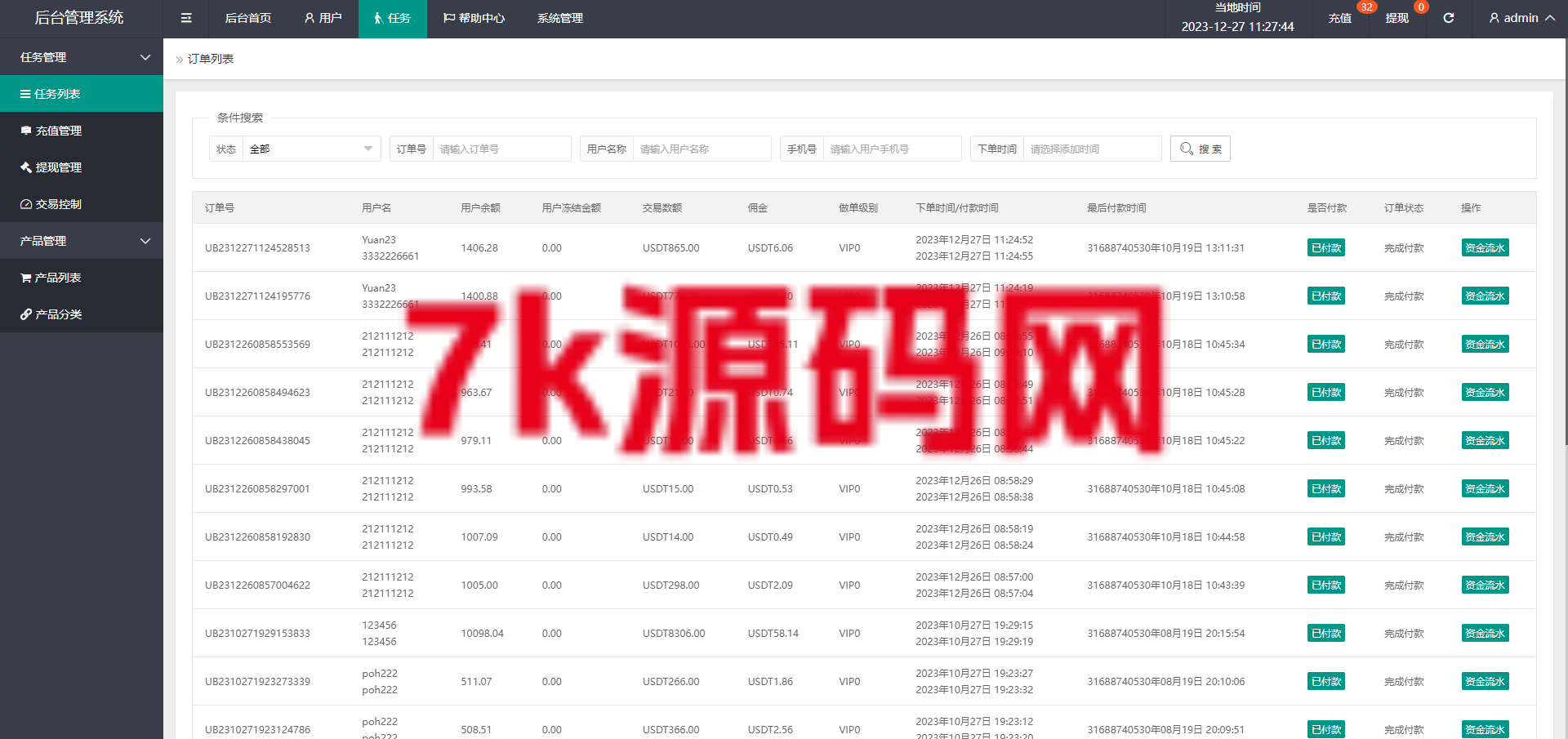
Task: Click the 订单列表 breadcrumb
Action: point(211,59)
